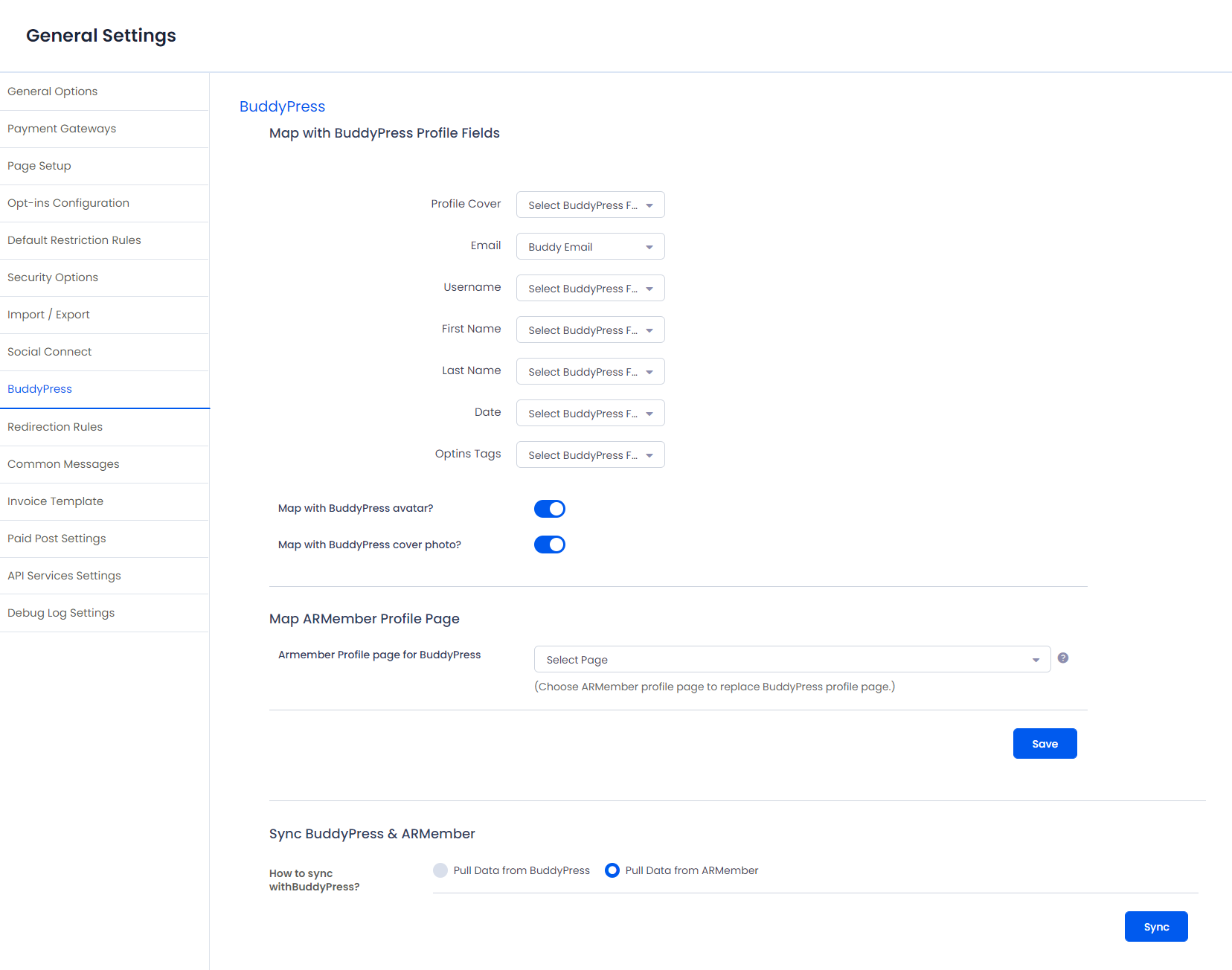Click the Optins Tags label
Image resolution: width=1232 pixels, height=970 pixels.
[468, 454]
